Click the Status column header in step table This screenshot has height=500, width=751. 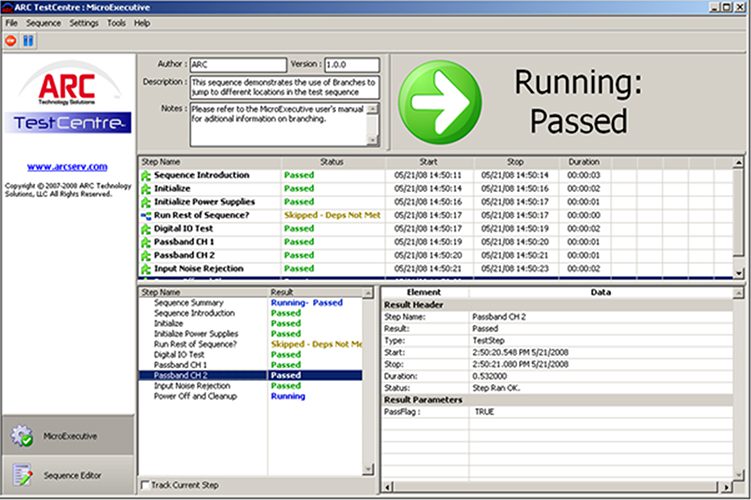[332, 162]
